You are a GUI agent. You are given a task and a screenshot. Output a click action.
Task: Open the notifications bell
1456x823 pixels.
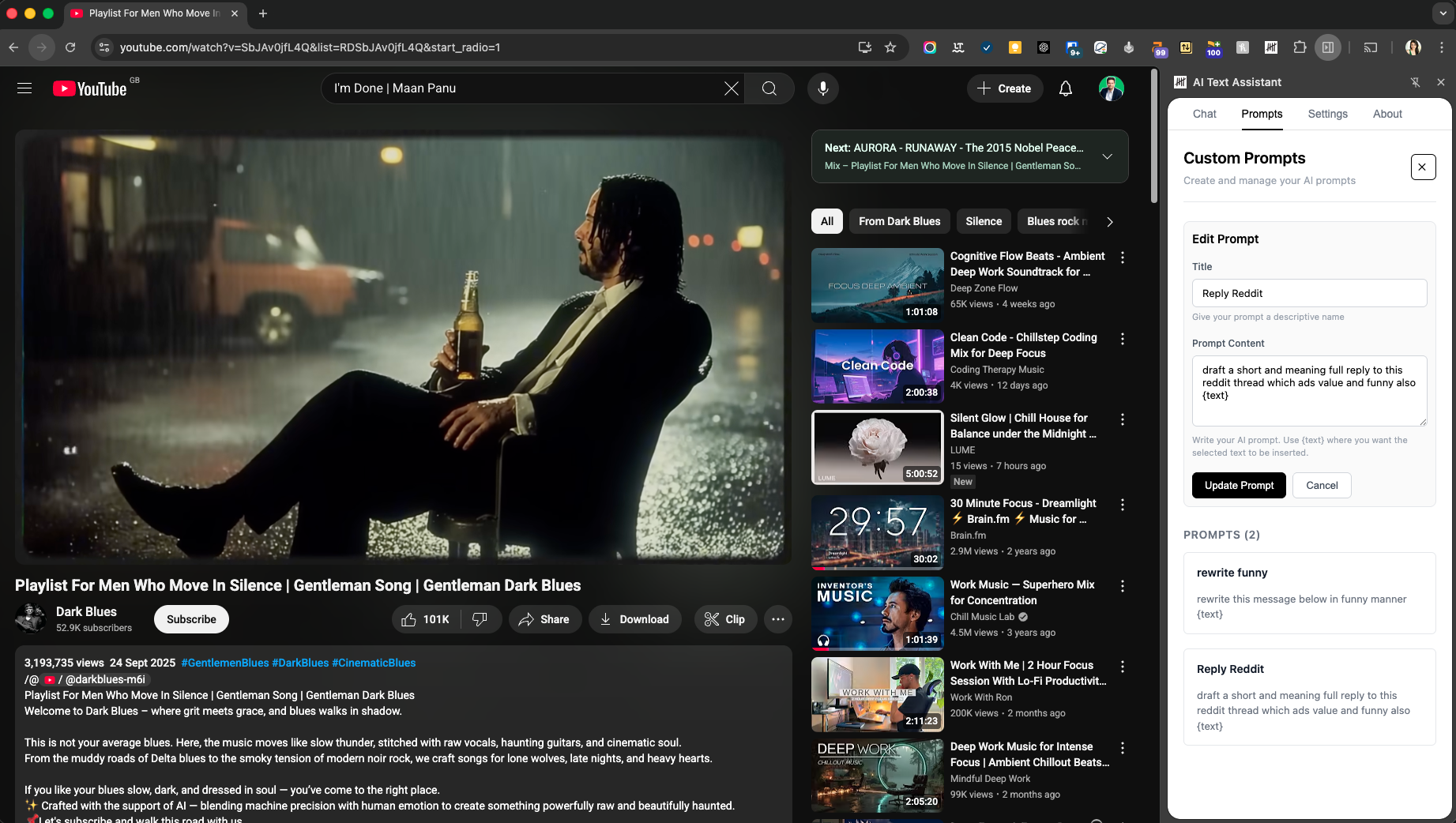tap(1065, 88)
